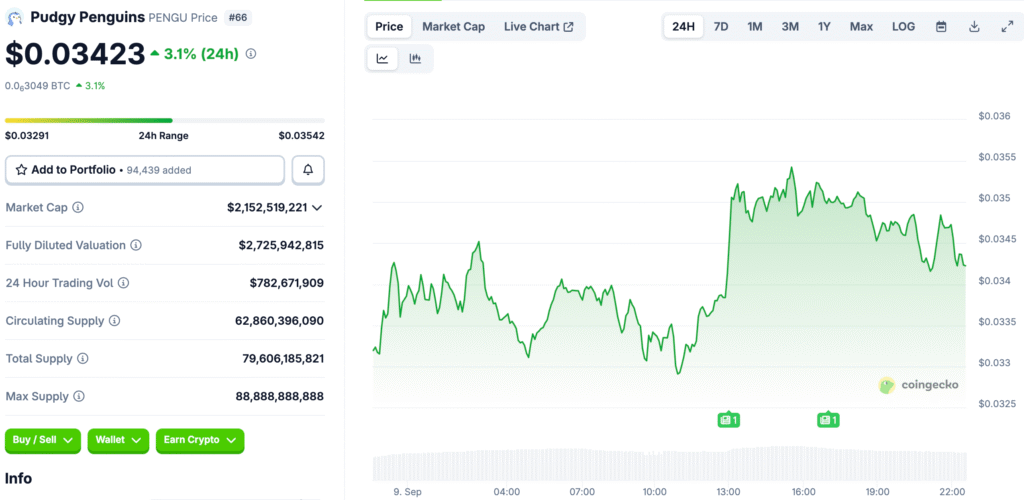Viewport: 1024px width, 500px height.
Task: Click the Pudgy Penguins coin logo
Action: pyautogui.click(x=14, y=18)
